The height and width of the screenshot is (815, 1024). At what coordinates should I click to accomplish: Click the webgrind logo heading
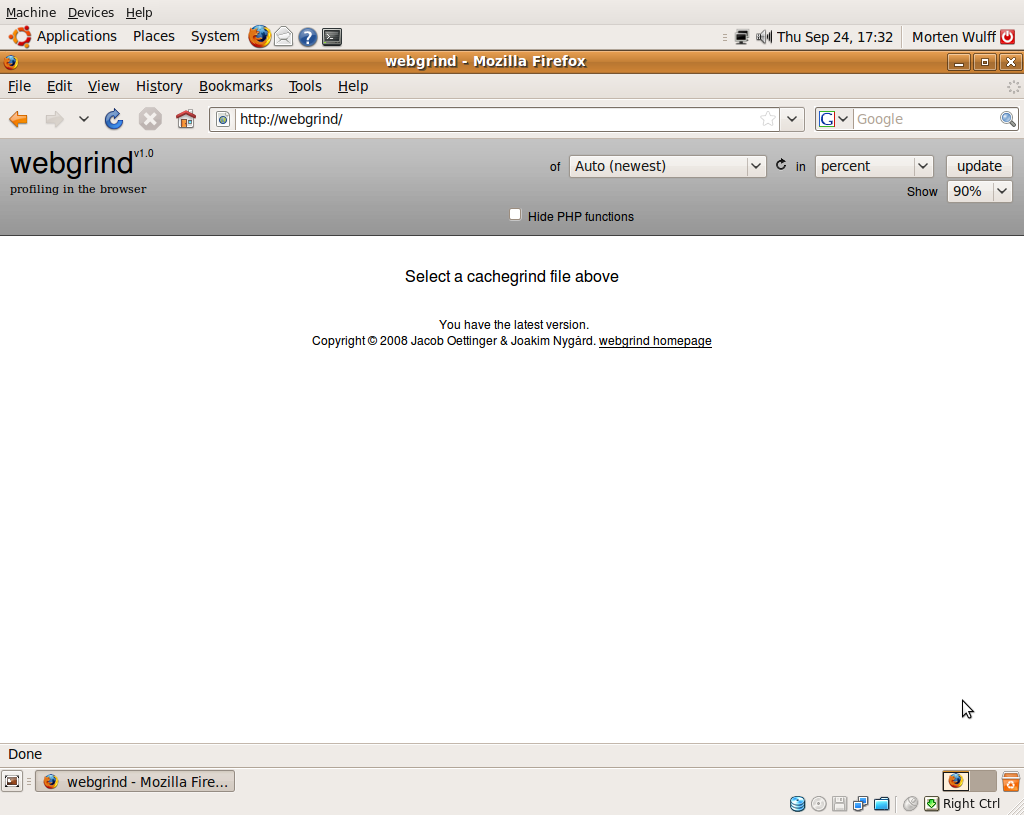pos(72,163)
